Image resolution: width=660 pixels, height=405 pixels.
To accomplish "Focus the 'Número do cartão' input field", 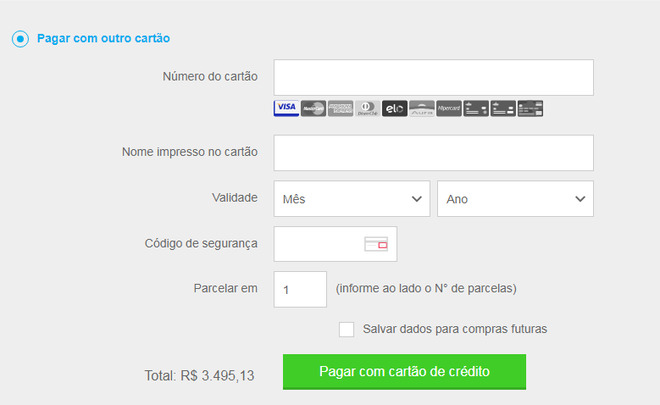I will [x=433, y=77].
